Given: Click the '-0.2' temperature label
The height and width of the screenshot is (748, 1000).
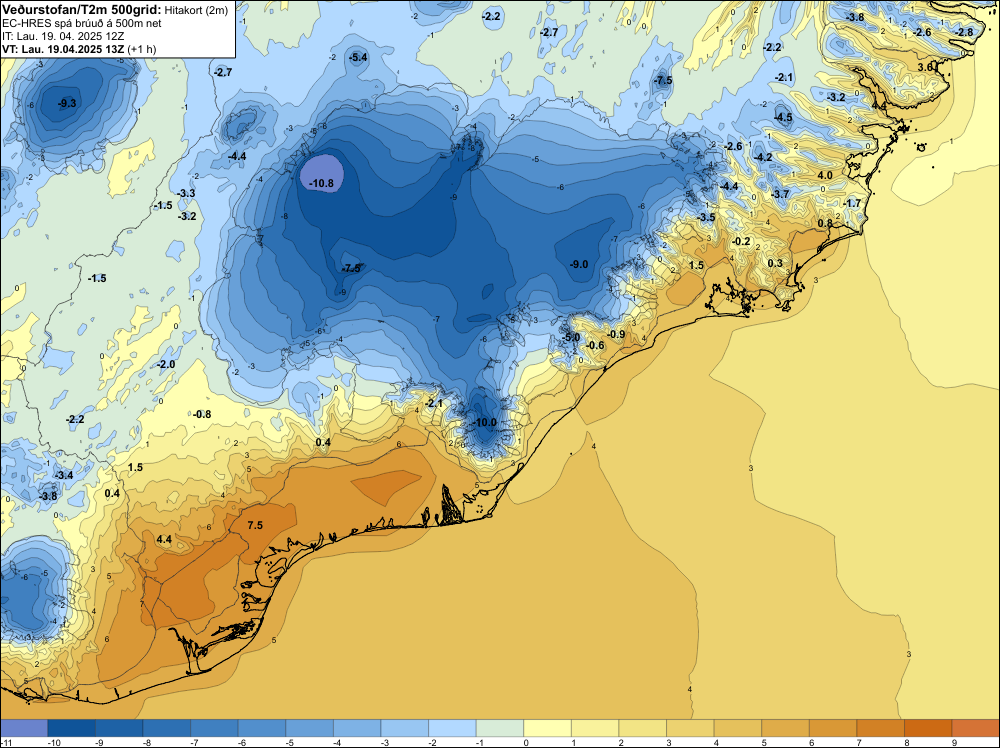Looking at the screenshot, I should (x=741, y=242).
